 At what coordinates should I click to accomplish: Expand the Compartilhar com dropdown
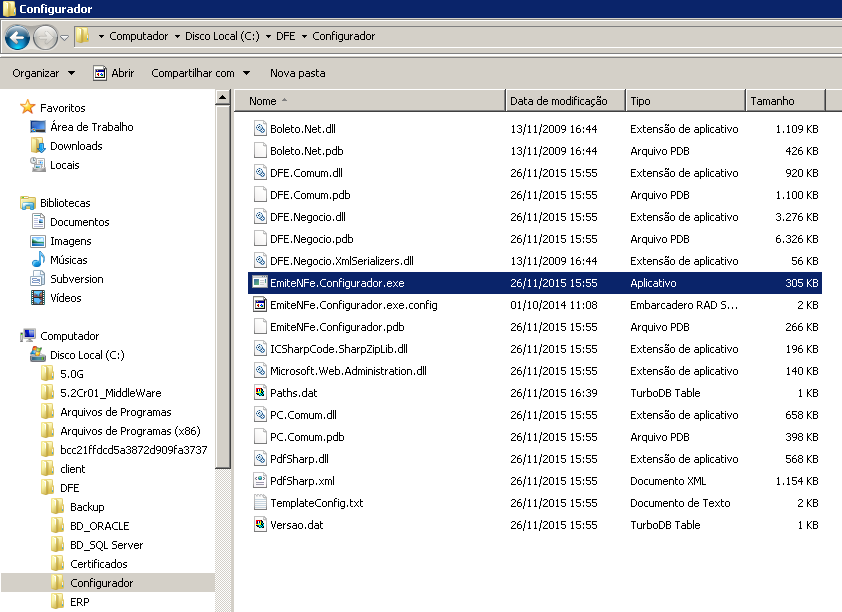point(200,73)
